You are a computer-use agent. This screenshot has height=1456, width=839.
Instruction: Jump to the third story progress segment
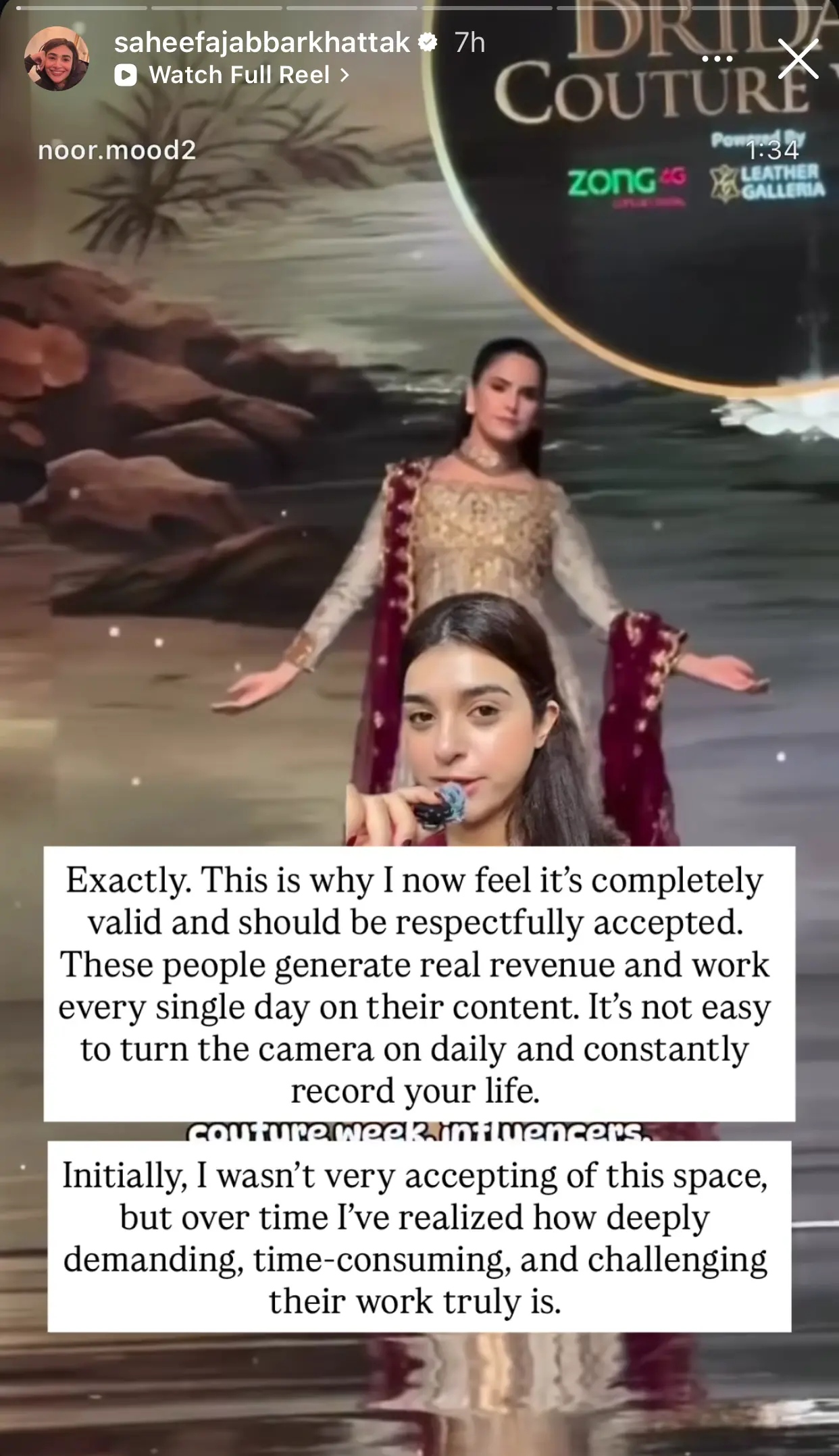click(351, 8)
